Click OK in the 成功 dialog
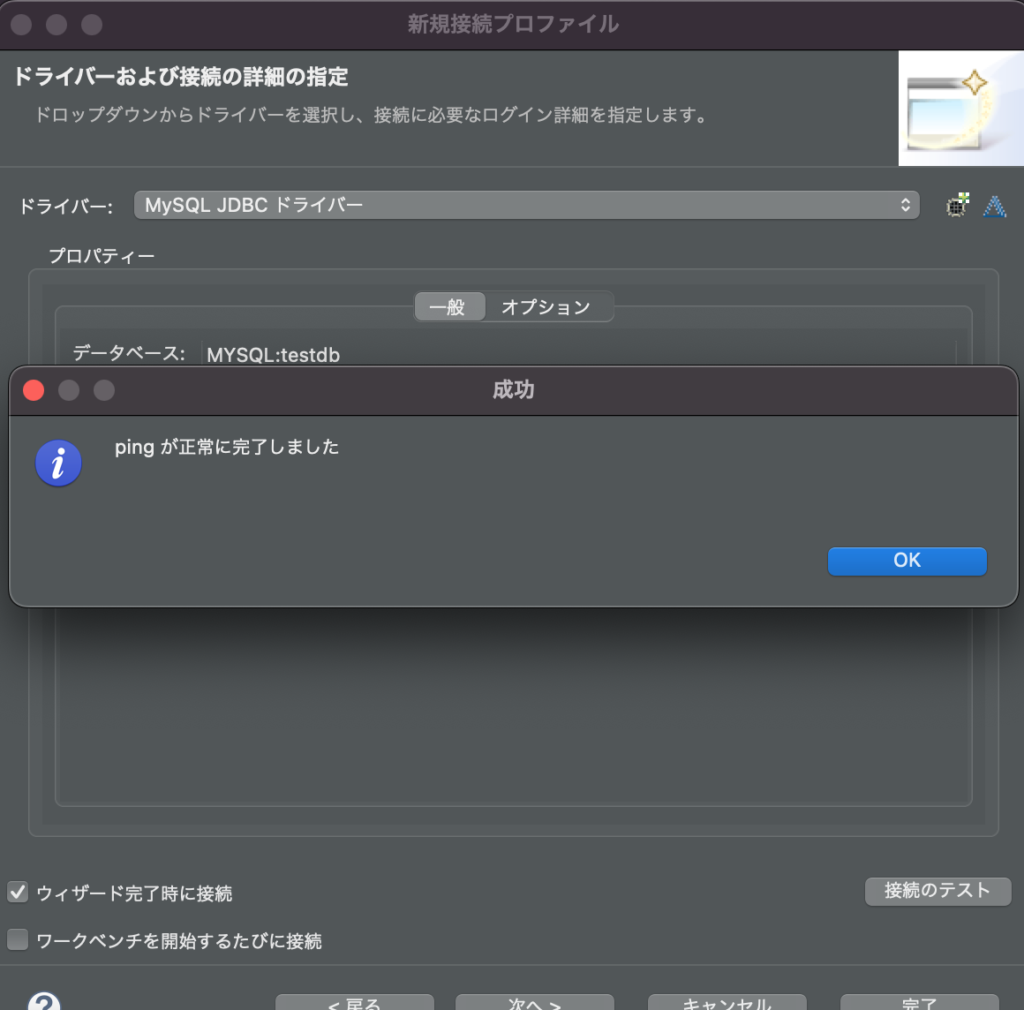 pos(906,561)
